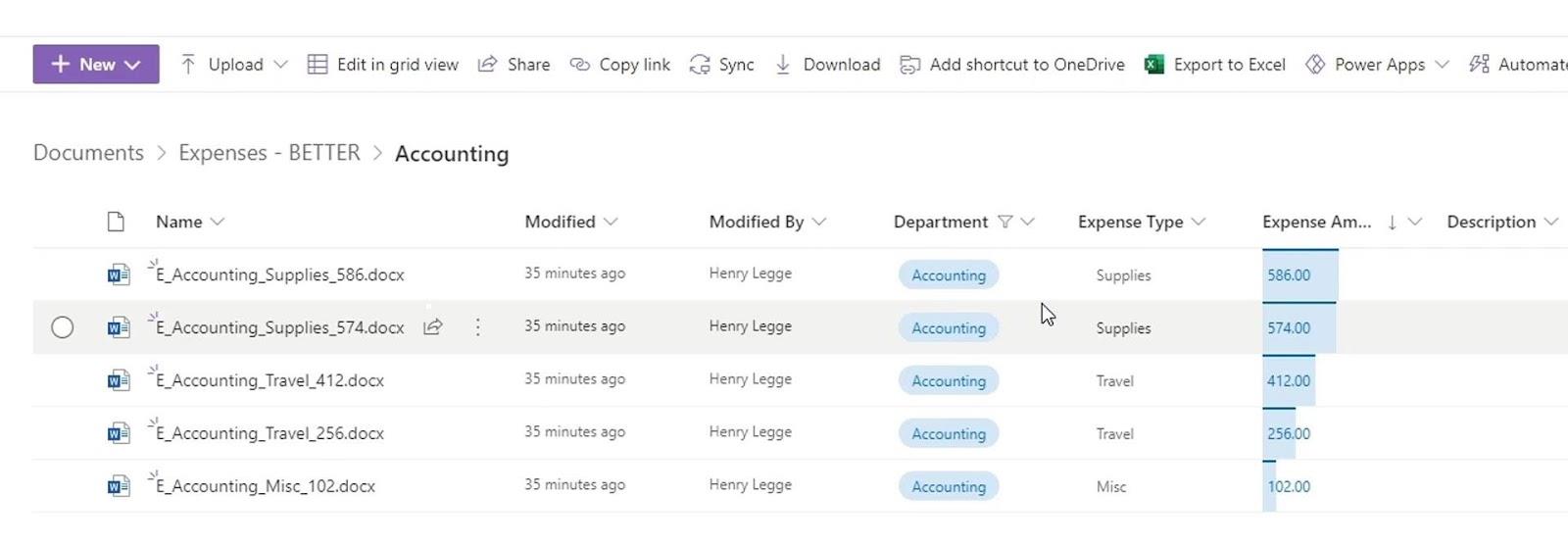
Task: Click Misc expense type cell
Action: tap(1111, 487)
